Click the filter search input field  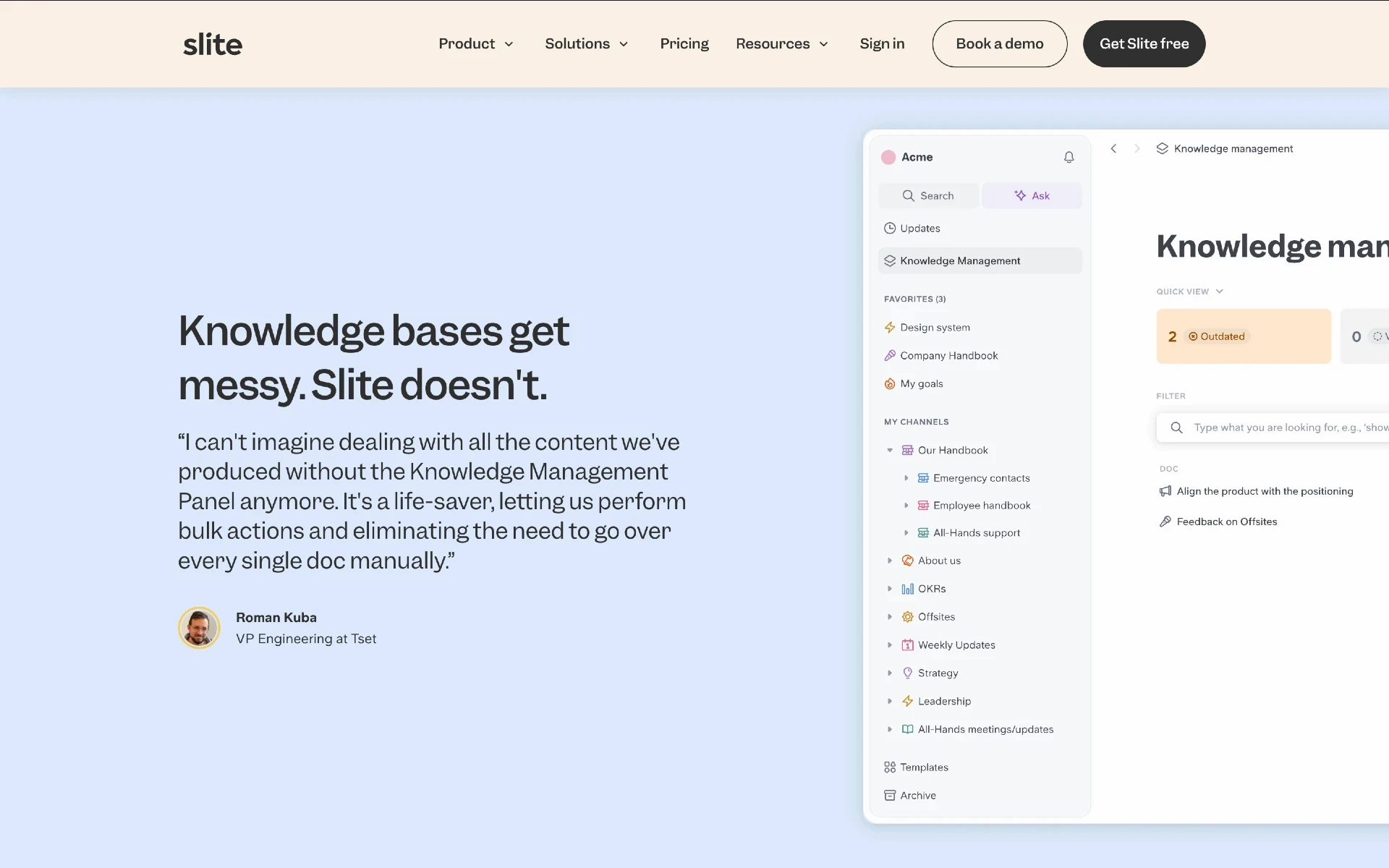[x=1280, y=427]
